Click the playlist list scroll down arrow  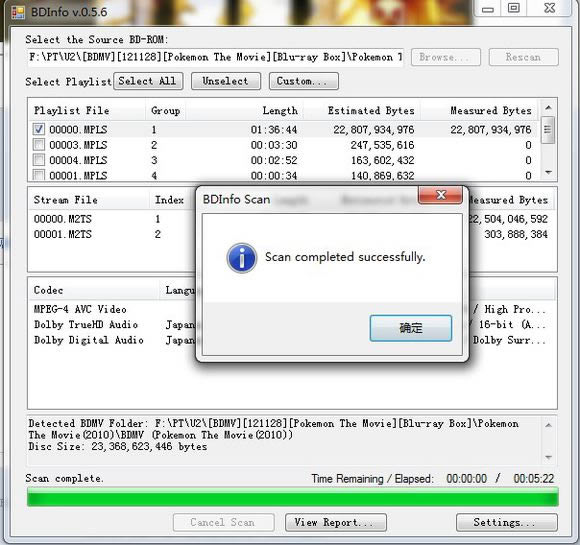pos(548,172)
